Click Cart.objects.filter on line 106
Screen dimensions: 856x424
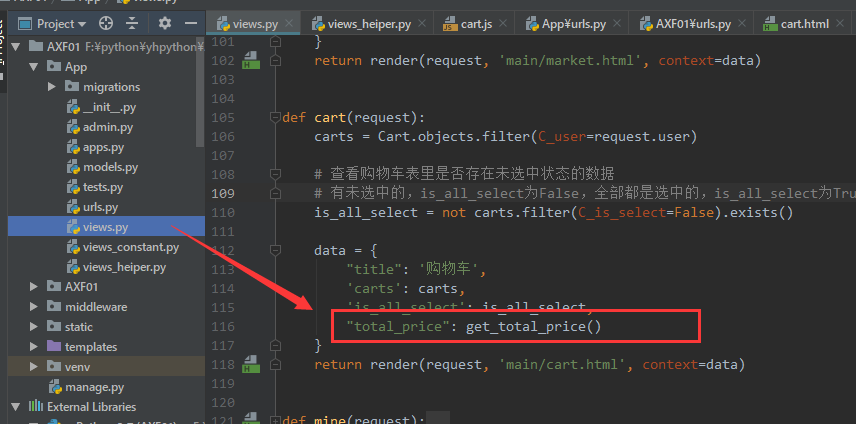pyautogui.click(x=454, y=136)
